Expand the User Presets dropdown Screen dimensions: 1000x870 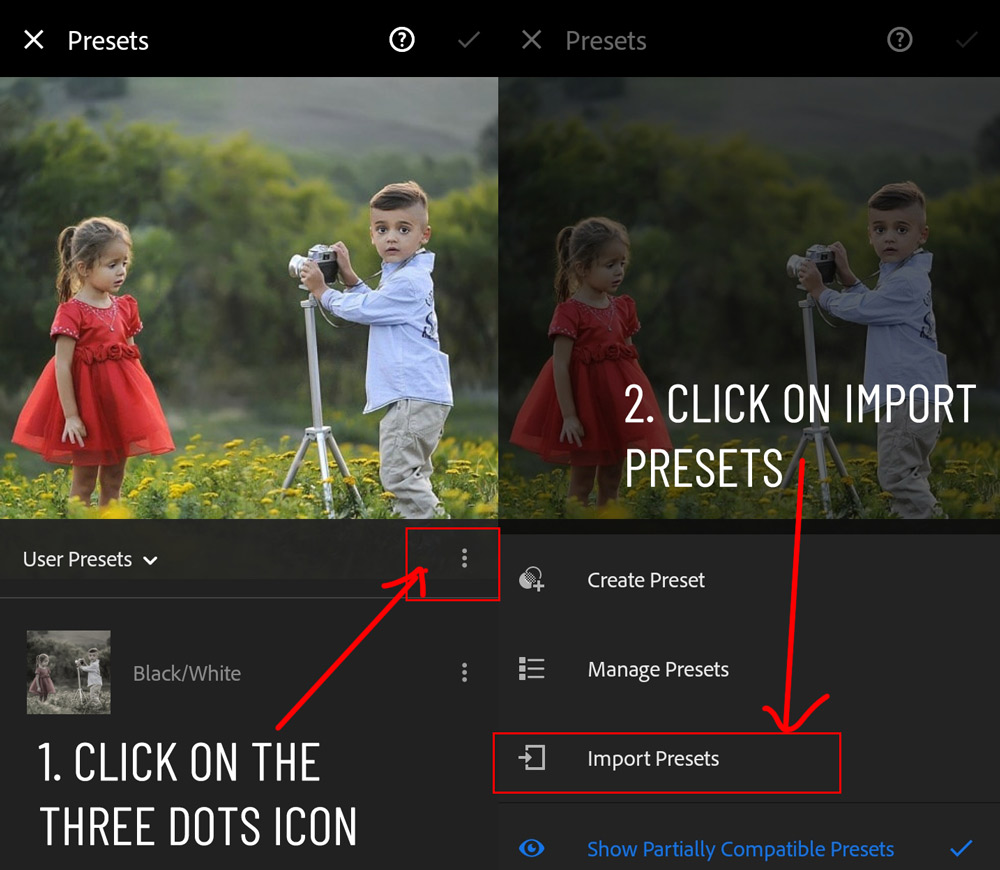[x=90, y=559]
